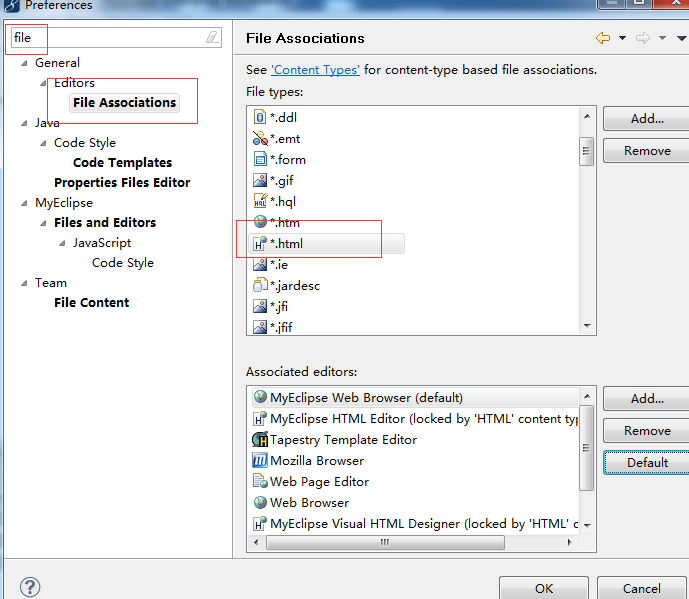The image size is (689, 599).
Task: Click the Tapestry Template Editor icon
Action: pyautogui.click(x=260, y=439)
